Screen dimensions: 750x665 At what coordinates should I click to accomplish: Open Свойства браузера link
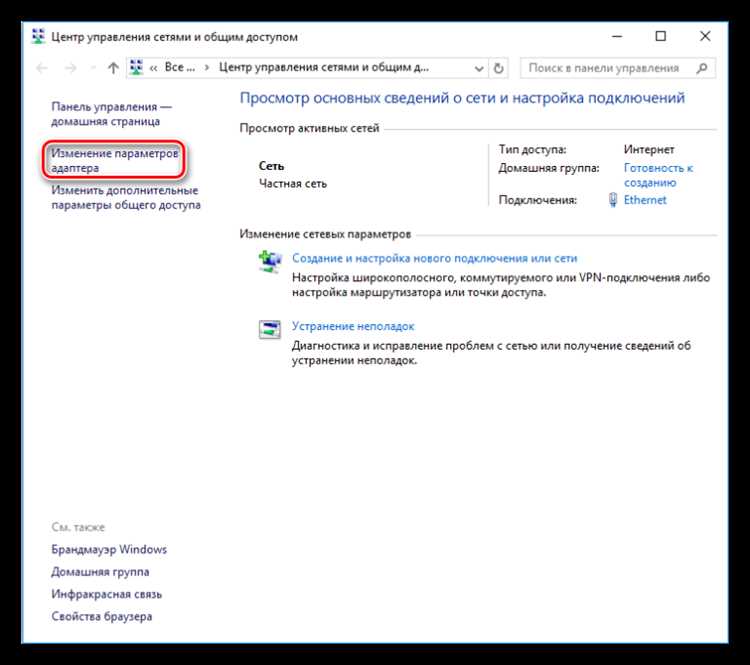101,616
